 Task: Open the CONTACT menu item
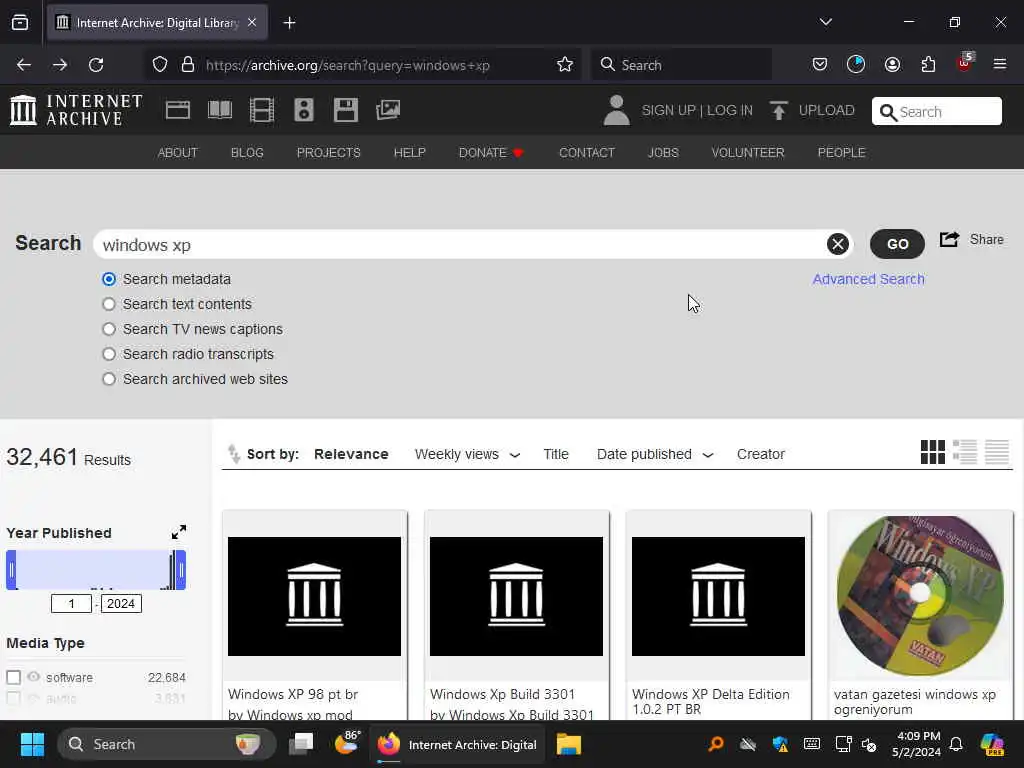pos(586,153)
